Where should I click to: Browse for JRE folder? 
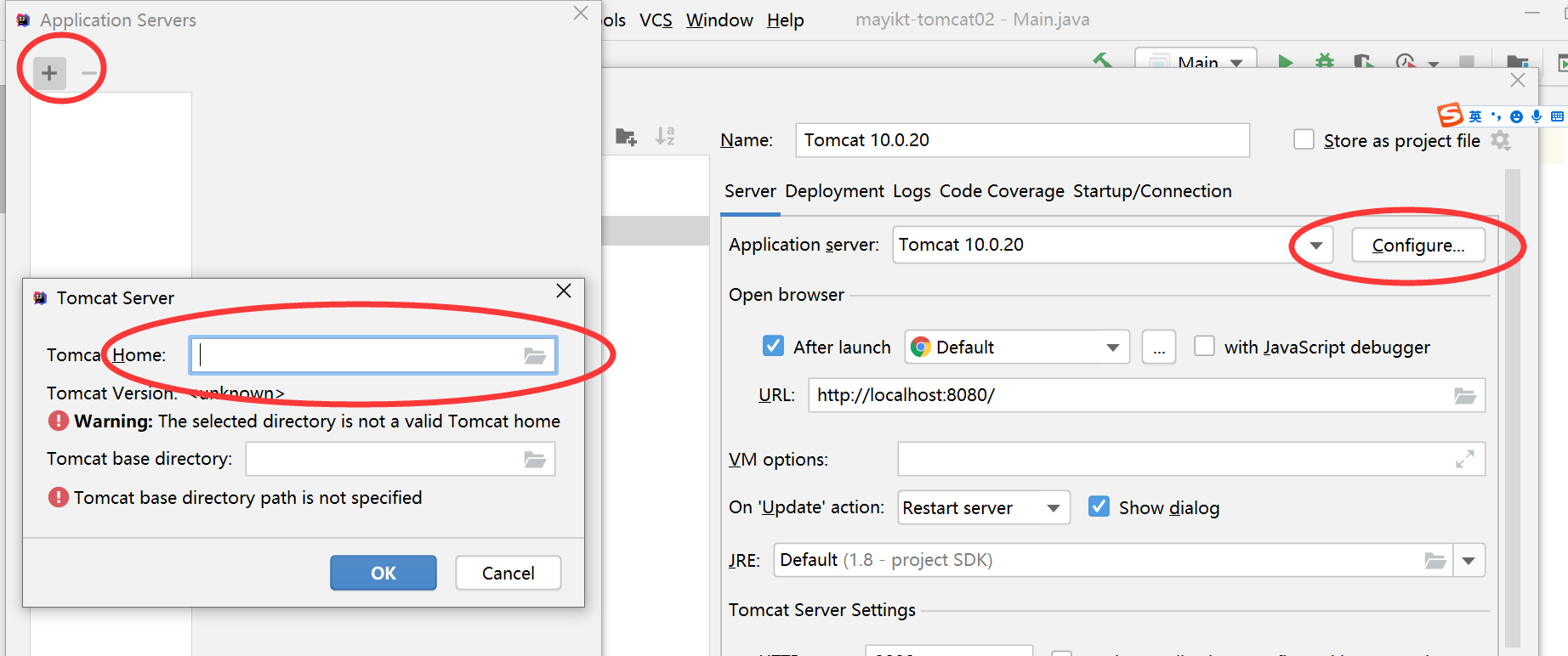[1435, 561]
